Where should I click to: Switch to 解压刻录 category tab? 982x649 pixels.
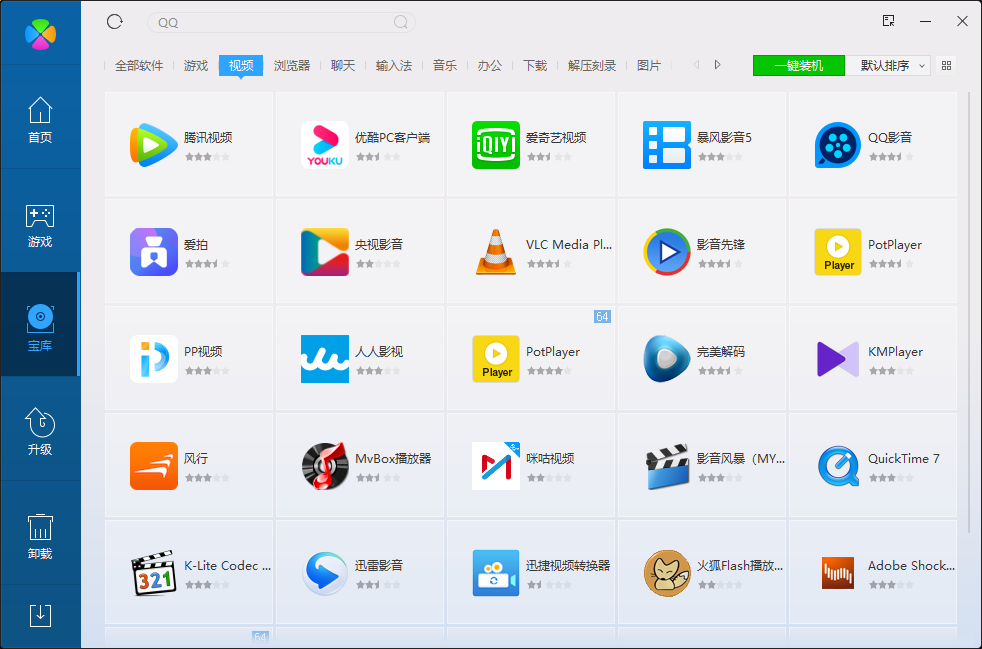(592, 65)
